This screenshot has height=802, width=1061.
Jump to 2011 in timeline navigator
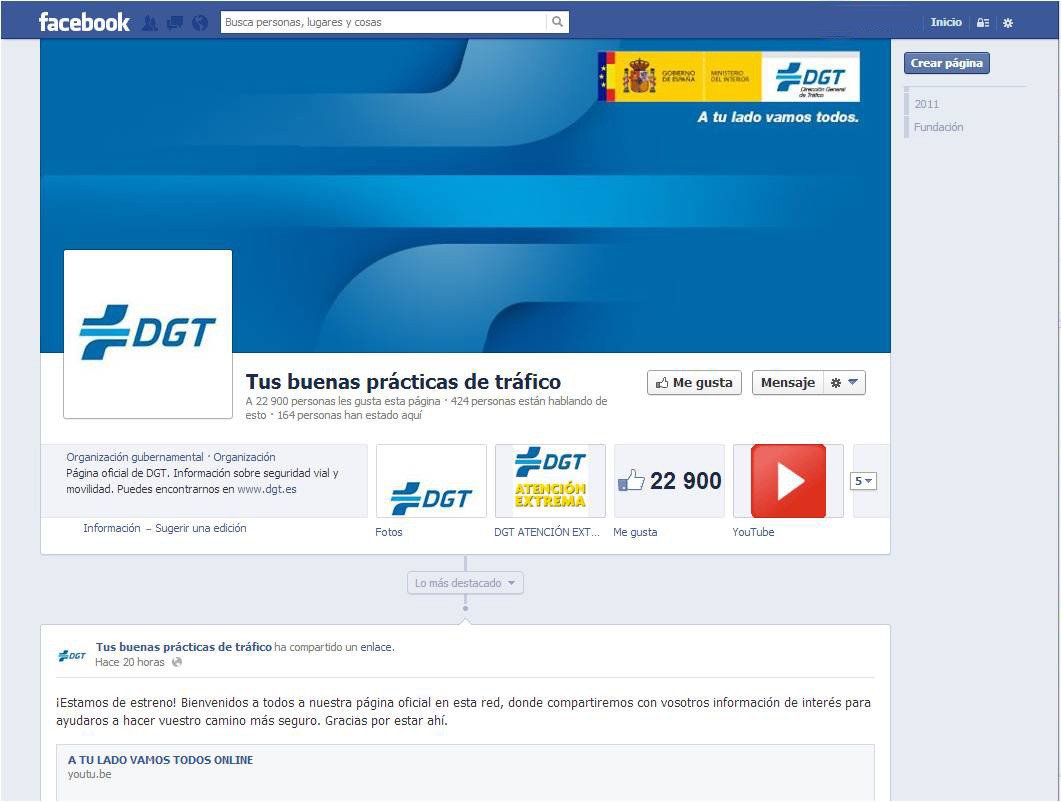927,104
